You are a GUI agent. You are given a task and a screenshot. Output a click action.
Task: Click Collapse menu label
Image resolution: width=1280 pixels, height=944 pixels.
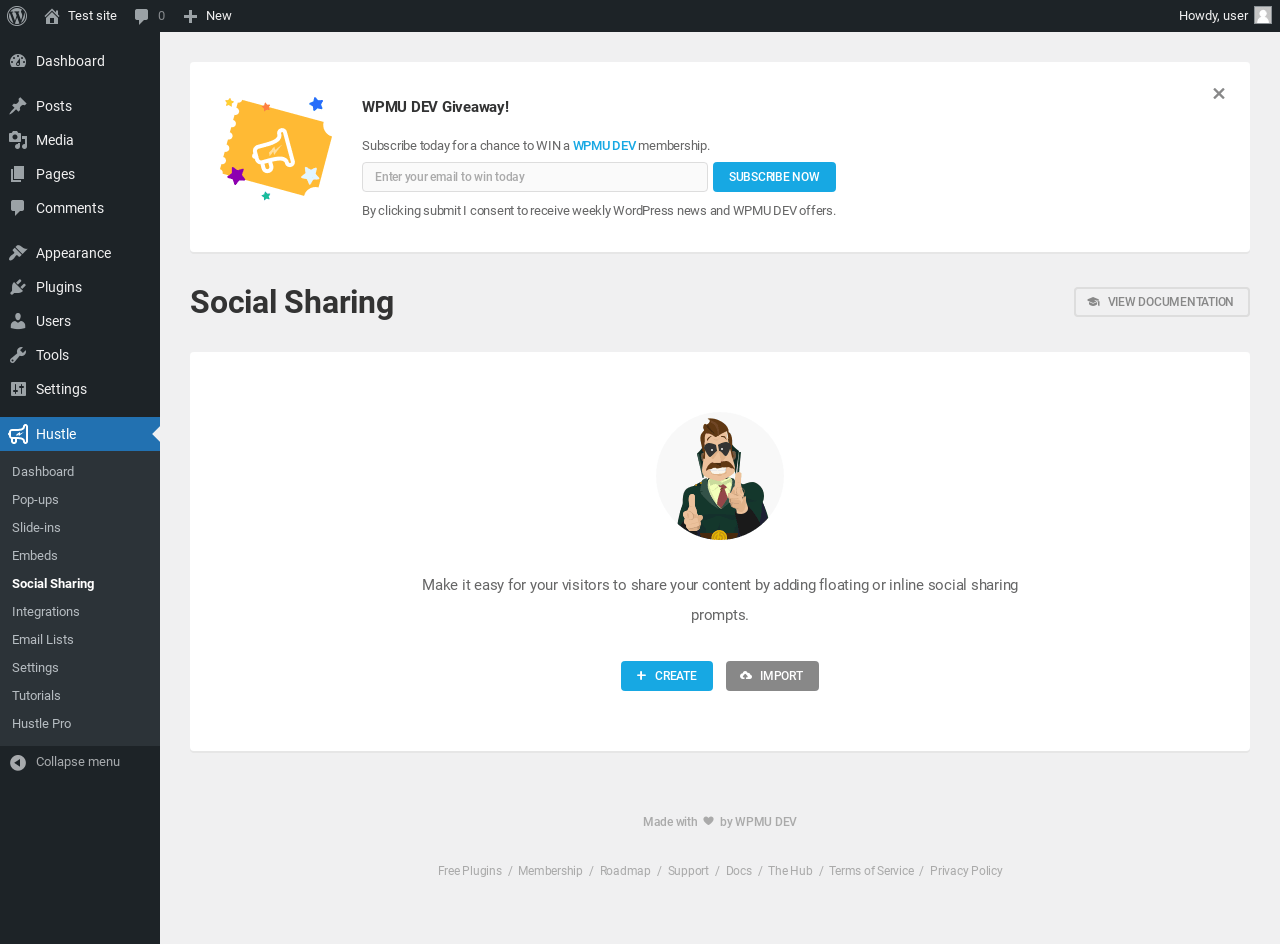(78, 762)
